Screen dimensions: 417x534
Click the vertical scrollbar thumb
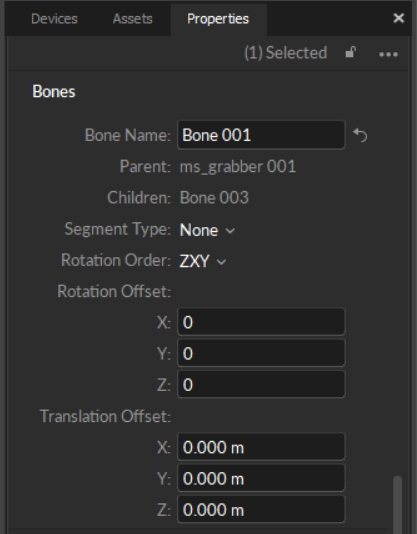(x=397, y=504)
